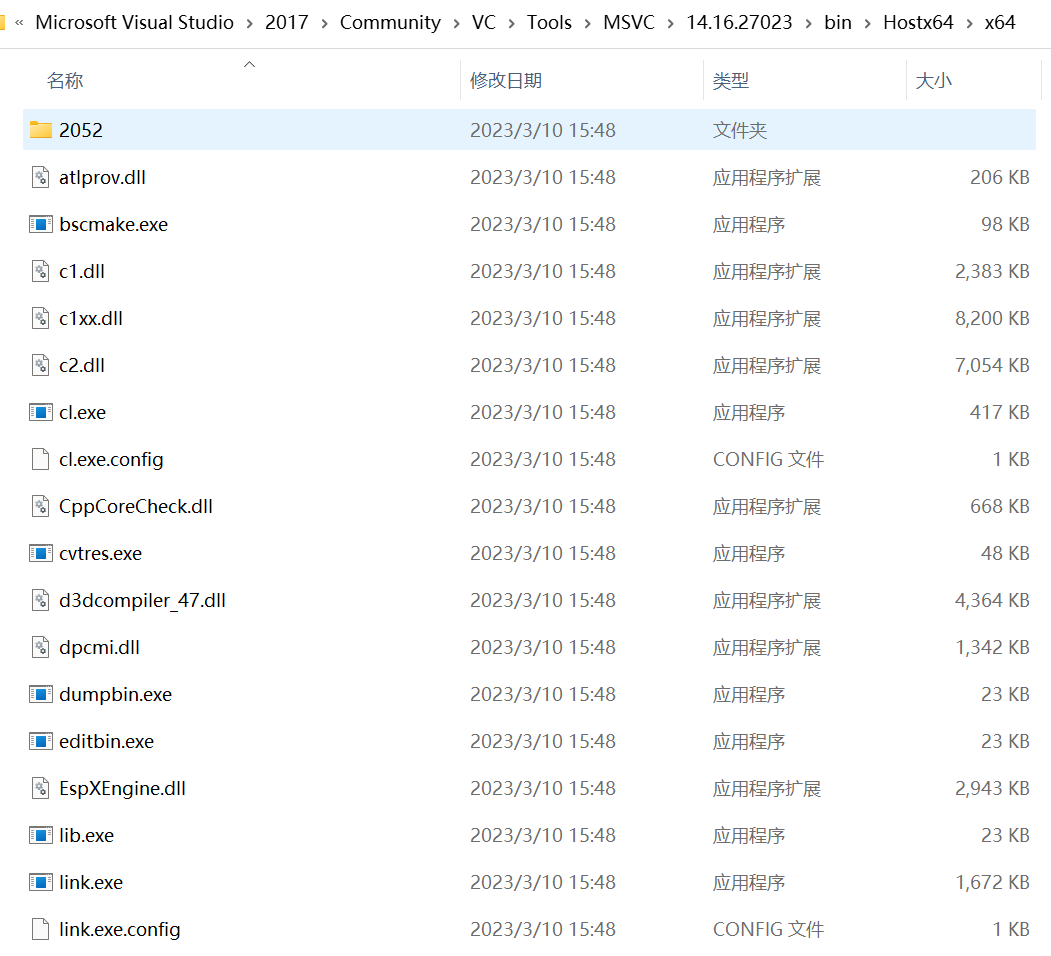Sort files by the 大小 column
The width and height of the screenshot is (1051, 956).
933,80
